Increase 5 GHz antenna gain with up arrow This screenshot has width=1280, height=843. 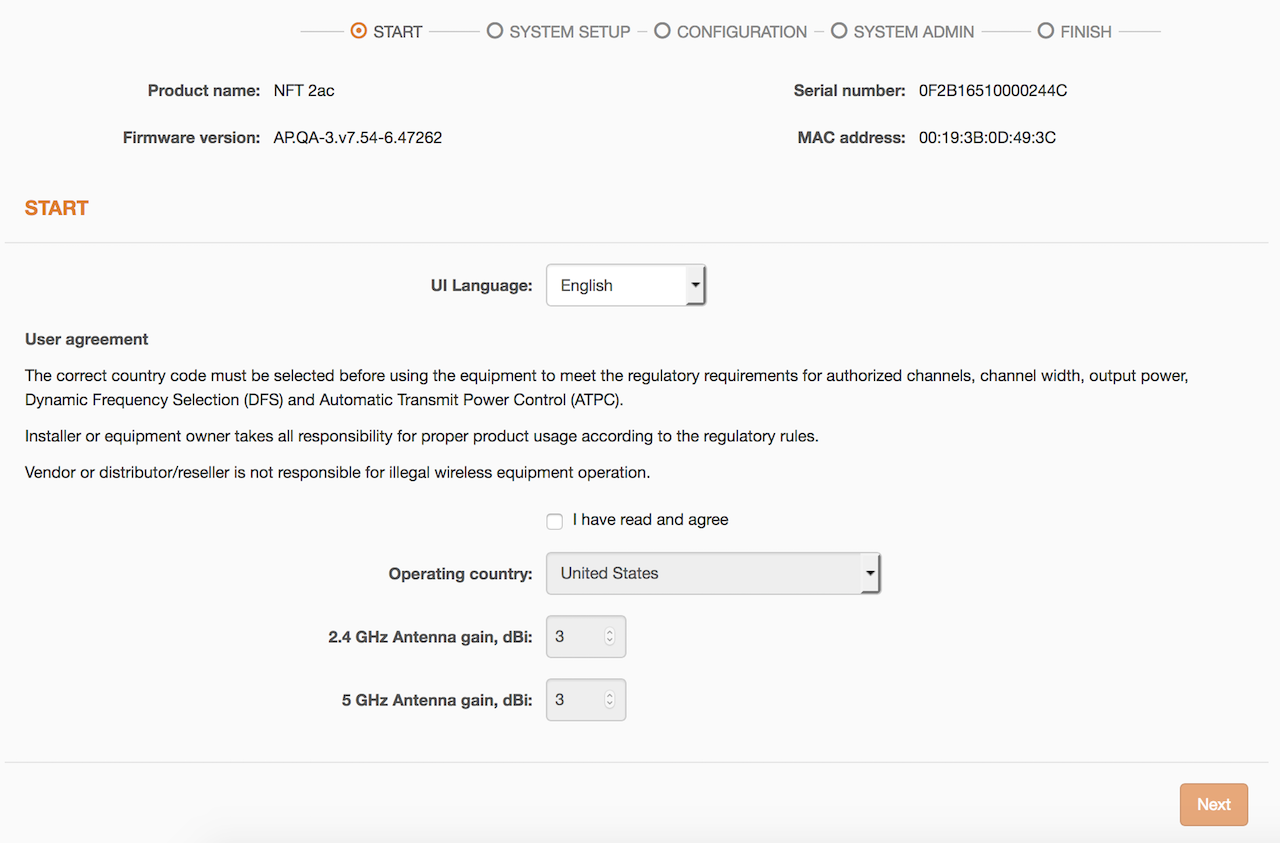point(609,695)
